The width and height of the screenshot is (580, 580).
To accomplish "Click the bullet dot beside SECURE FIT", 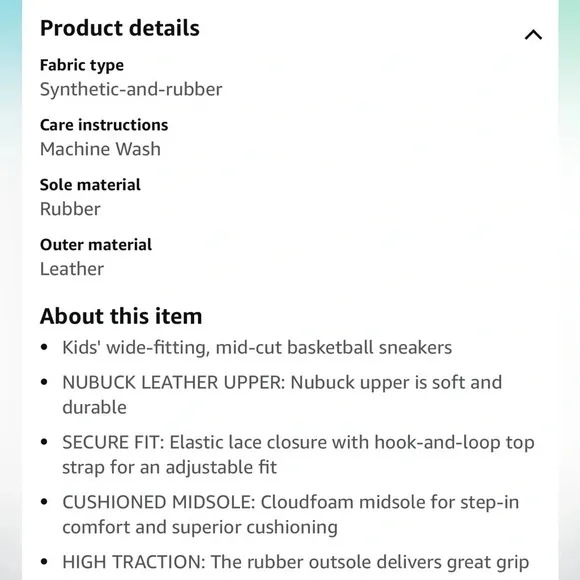I will [x=44, y=442].
